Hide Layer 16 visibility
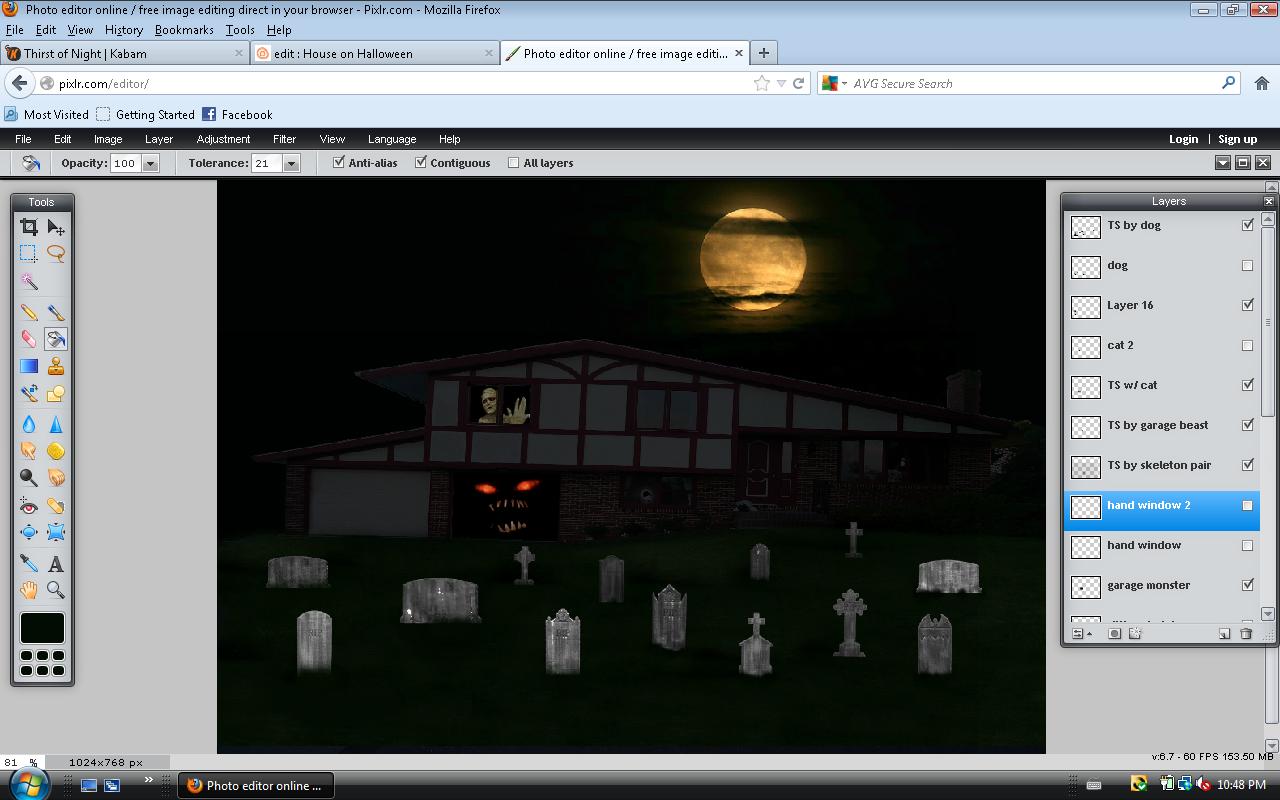Image resolution: width=1280 pixels, height=800 pixels. tap(1247, 305)
